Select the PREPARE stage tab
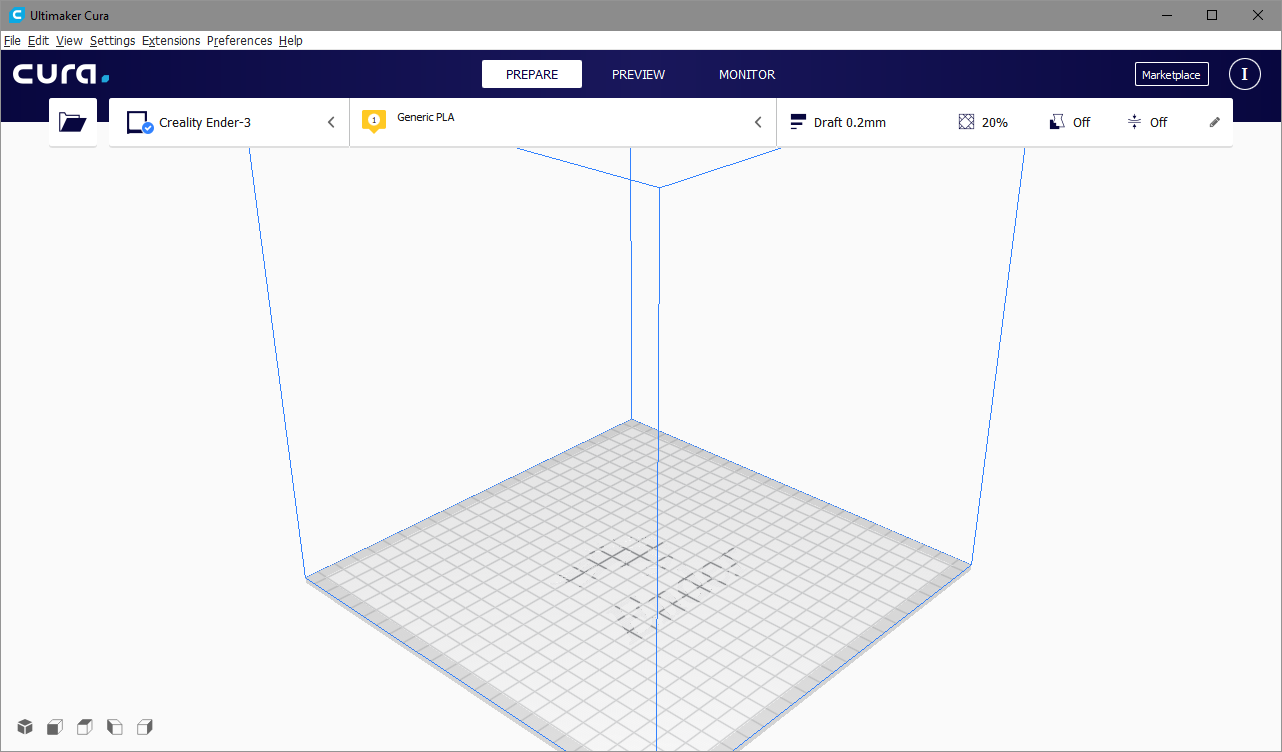Viewport: 1282px width, 752px height. 532,74
